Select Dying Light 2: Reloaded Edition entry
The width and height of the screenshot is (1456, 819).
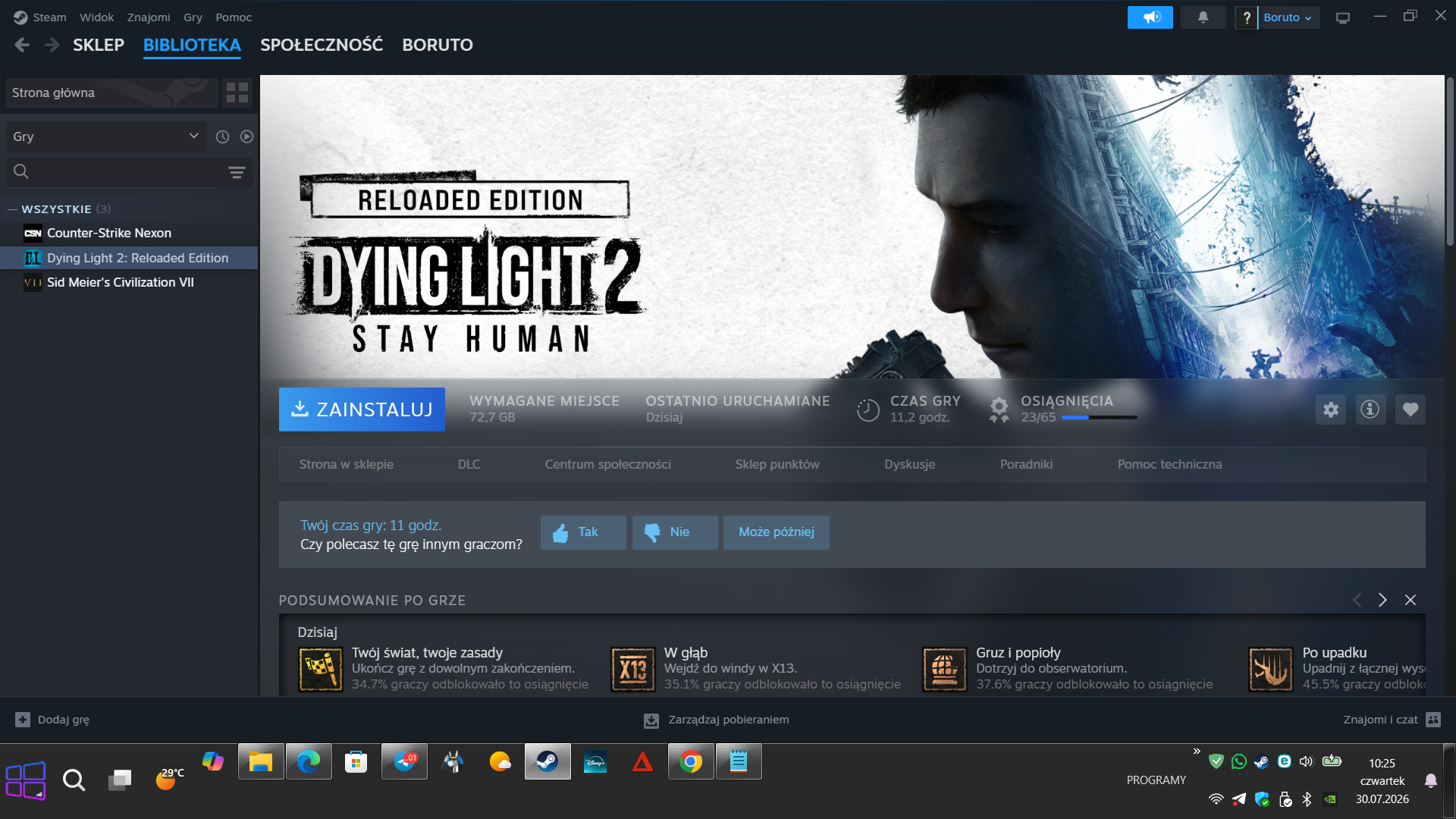129,258
